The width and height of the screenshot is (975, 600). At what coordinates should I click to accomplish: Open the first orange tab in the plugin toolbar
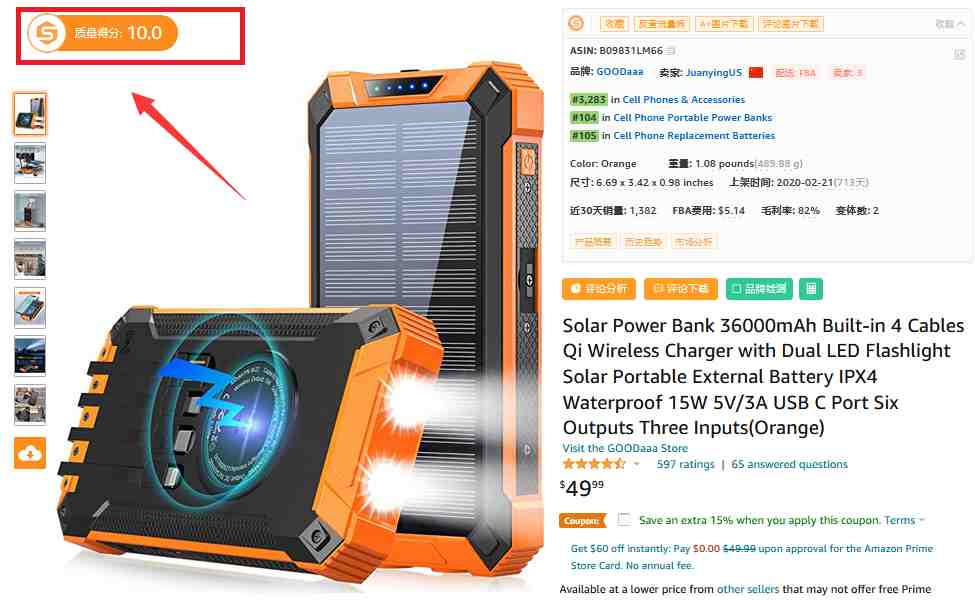click(x=614, y=24)
